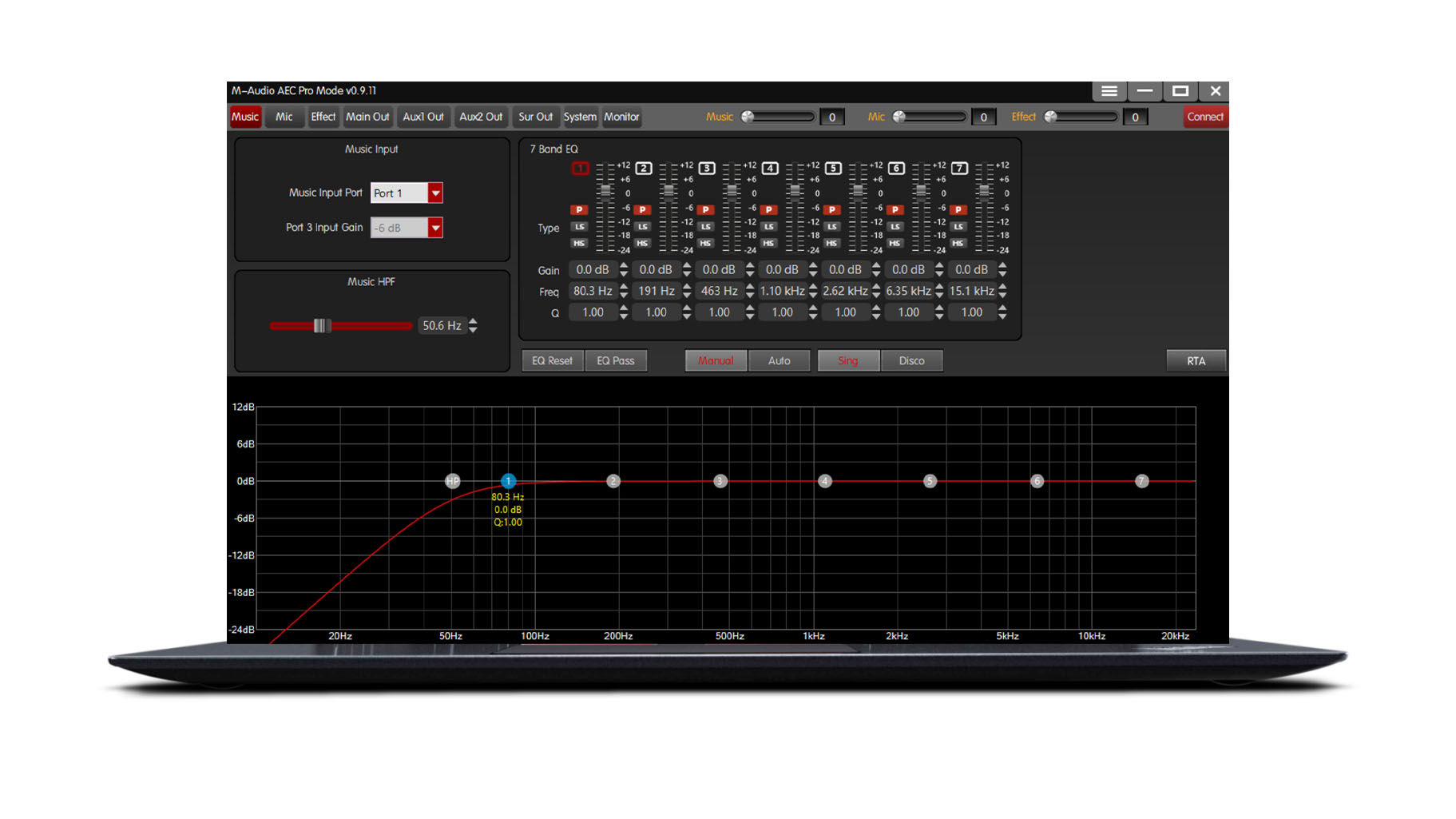The image size is (1456, 819).
Task: Enable Auto EQ mode
Action: pyautogui.click(x=779, y=361)
